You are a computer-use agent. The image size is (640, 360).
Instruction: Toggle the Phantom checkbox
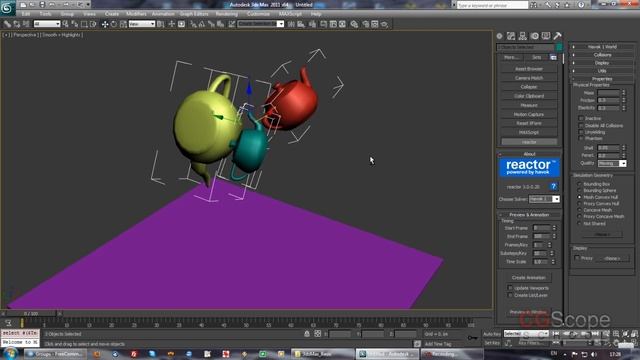pos(580,138)
